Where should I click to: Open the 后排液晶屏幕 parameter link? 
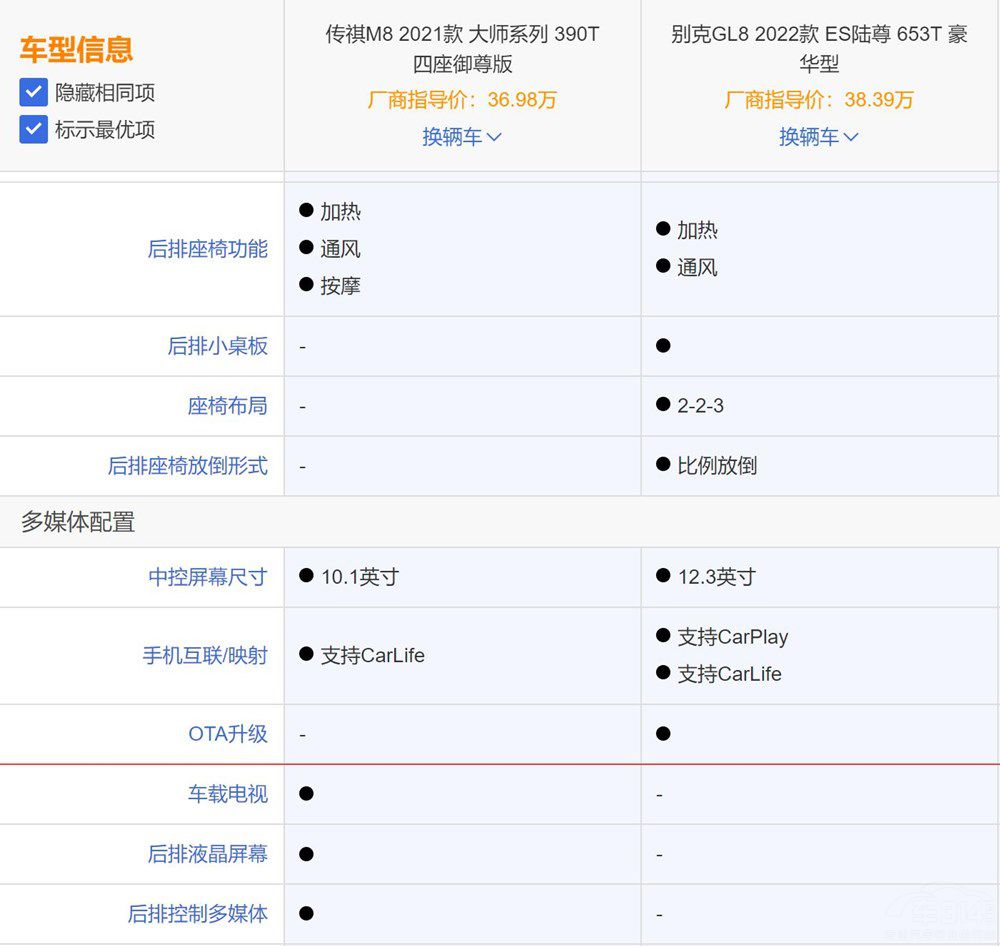[207, 854]
